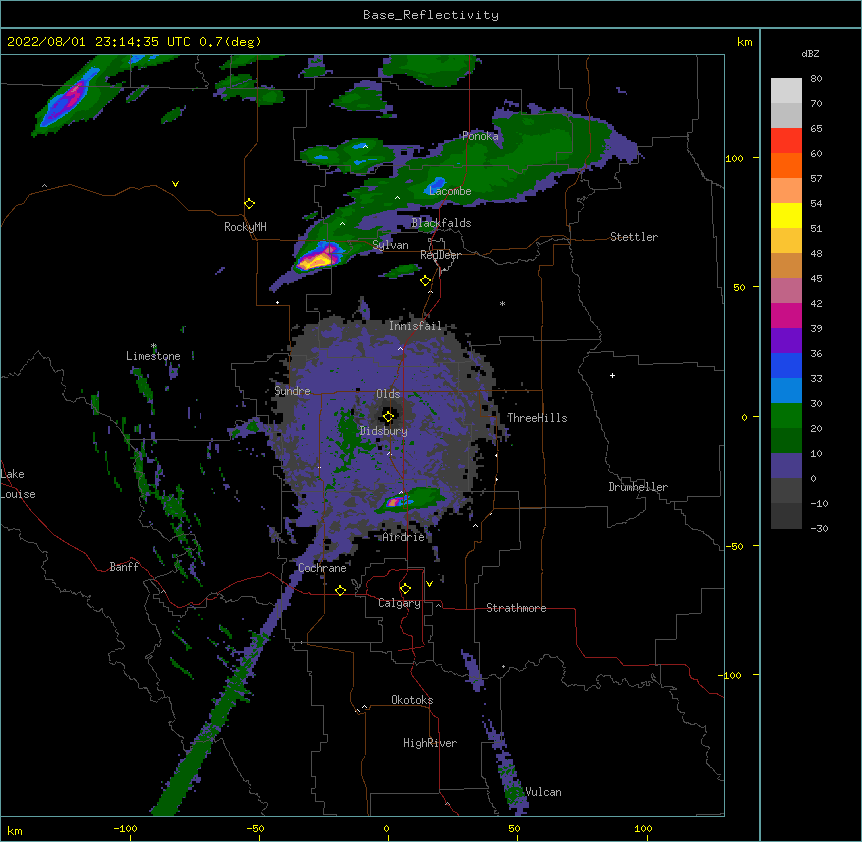The height and width of the screenshot is (842, 862).
Task: Pick the blue 33-36 dBZ legend swatch
Action: (x=786, y=365)
